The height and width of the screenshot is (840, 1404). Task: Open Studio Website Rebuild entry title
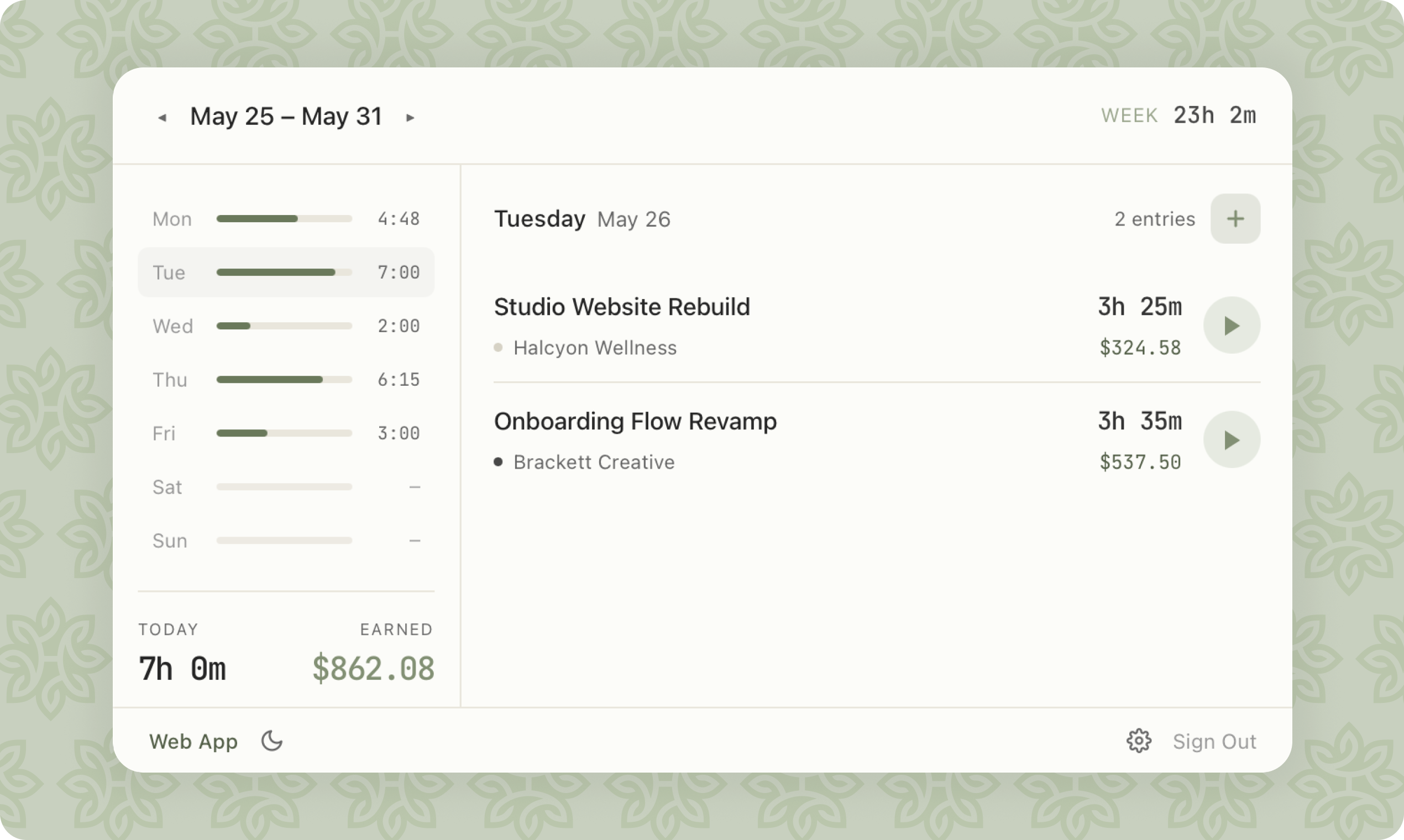[x=622, y=307]
